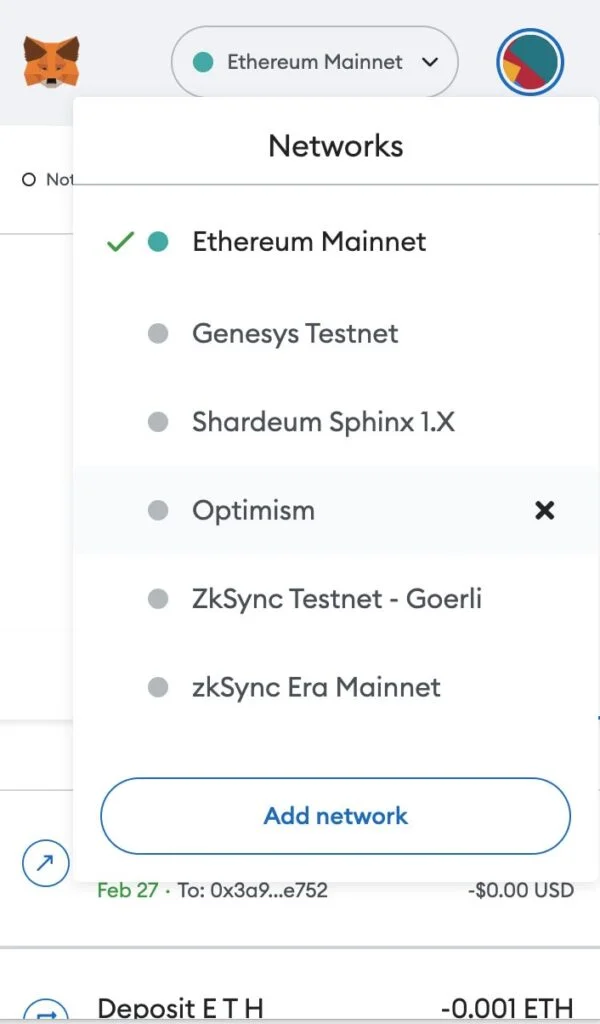Click the Add network button
This screenshot has width=600, height=1024.
tap(335, 815)
